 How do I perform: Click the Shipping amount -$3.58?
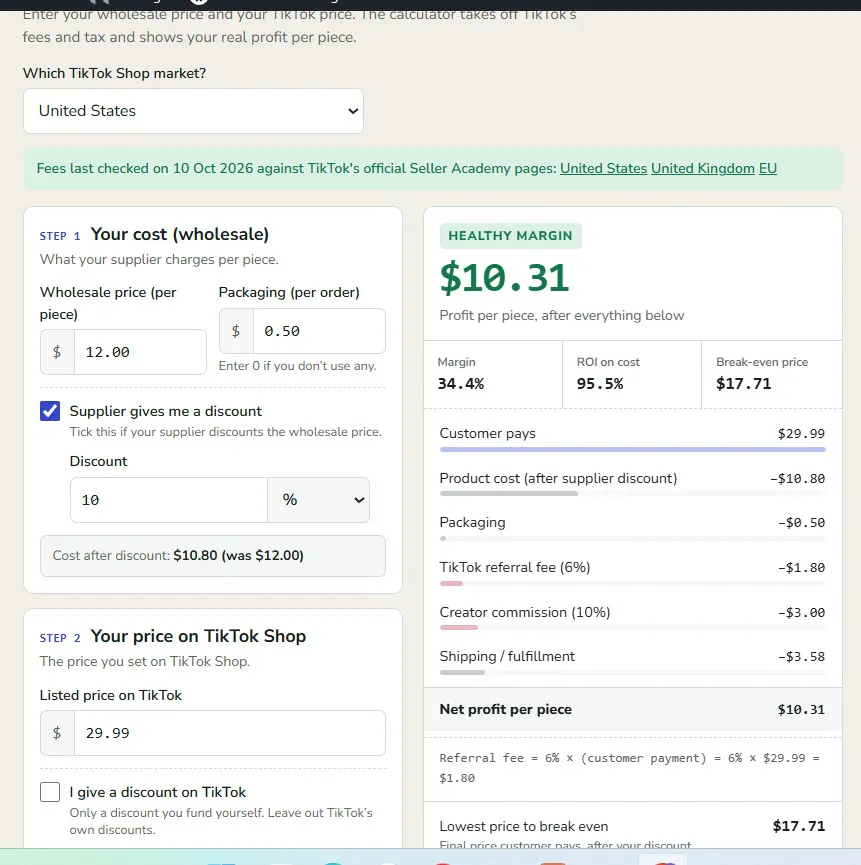(801, 657)
